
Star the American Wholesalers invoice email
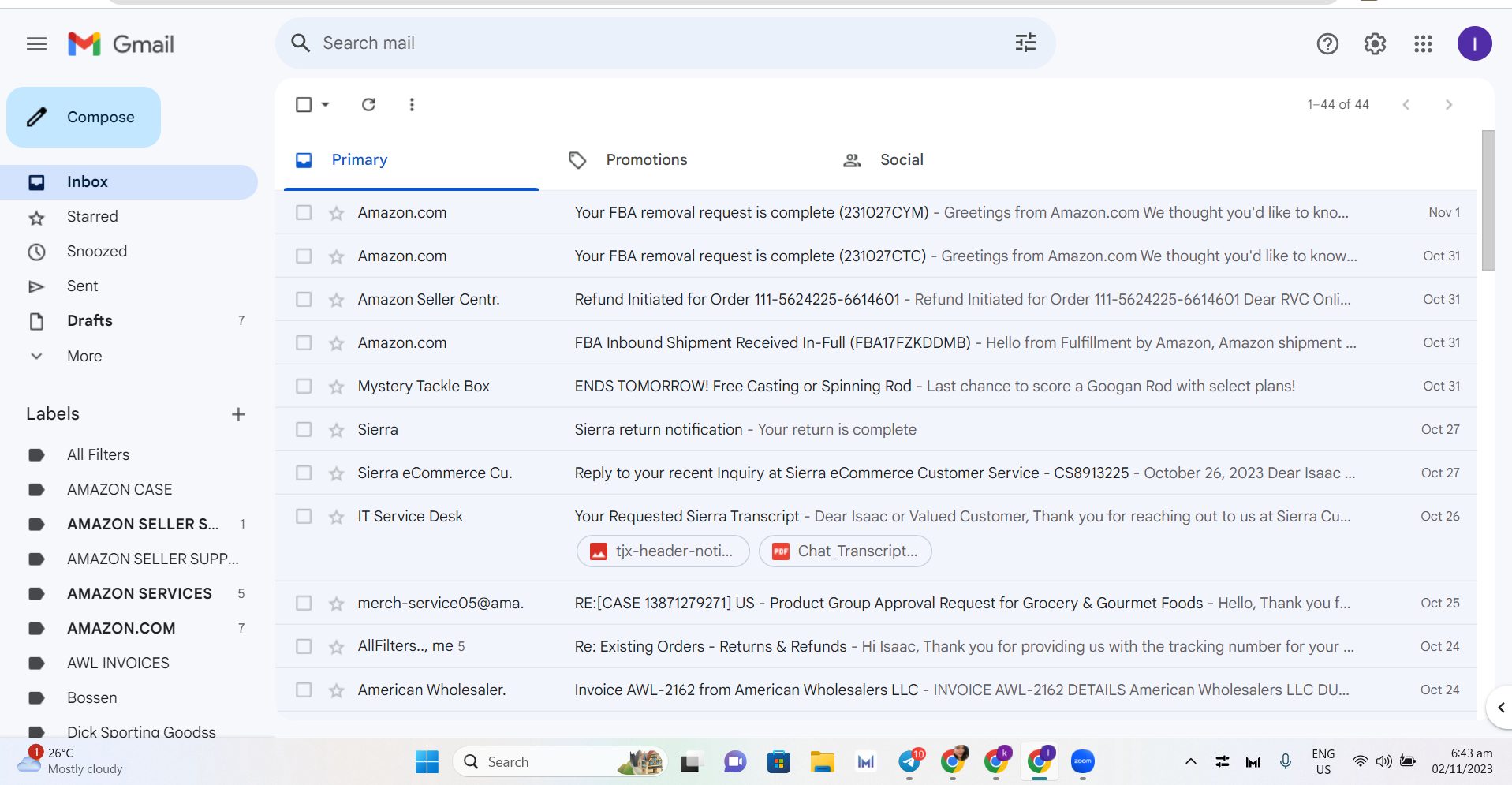(x=337, y=690)
